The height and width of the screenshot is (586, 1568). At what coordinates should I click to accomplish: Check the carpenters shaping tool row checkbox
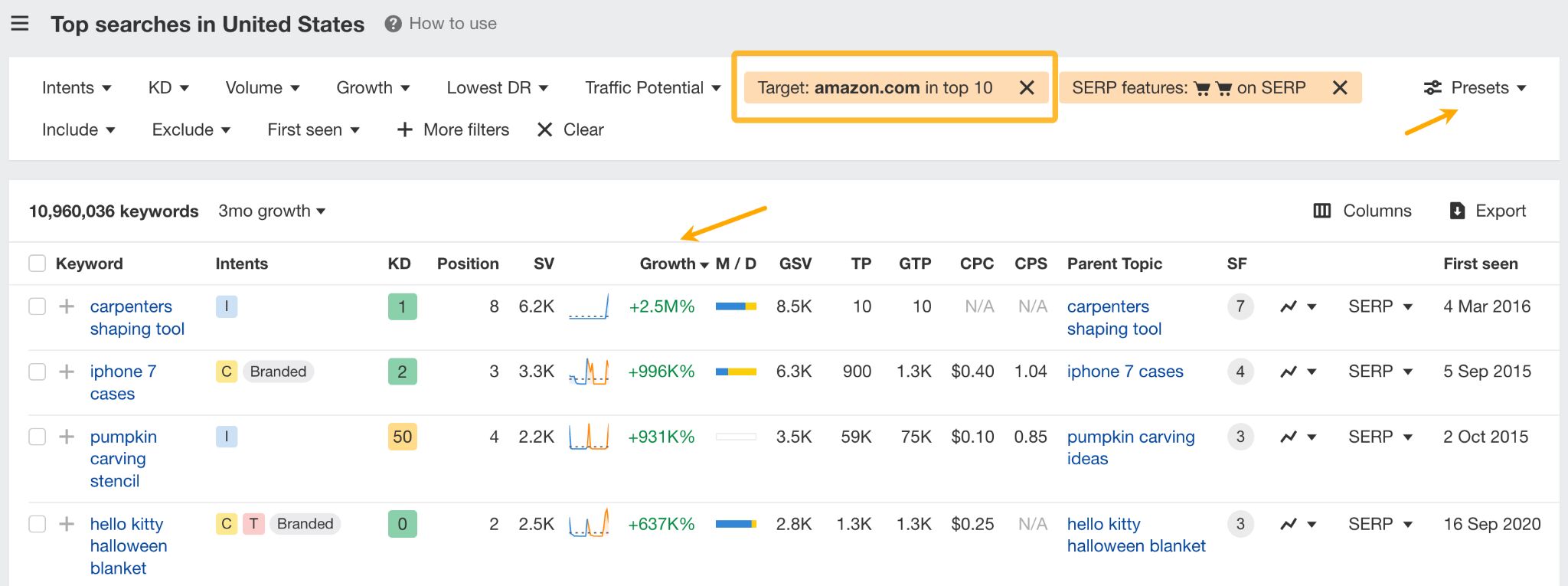point(37,306)
